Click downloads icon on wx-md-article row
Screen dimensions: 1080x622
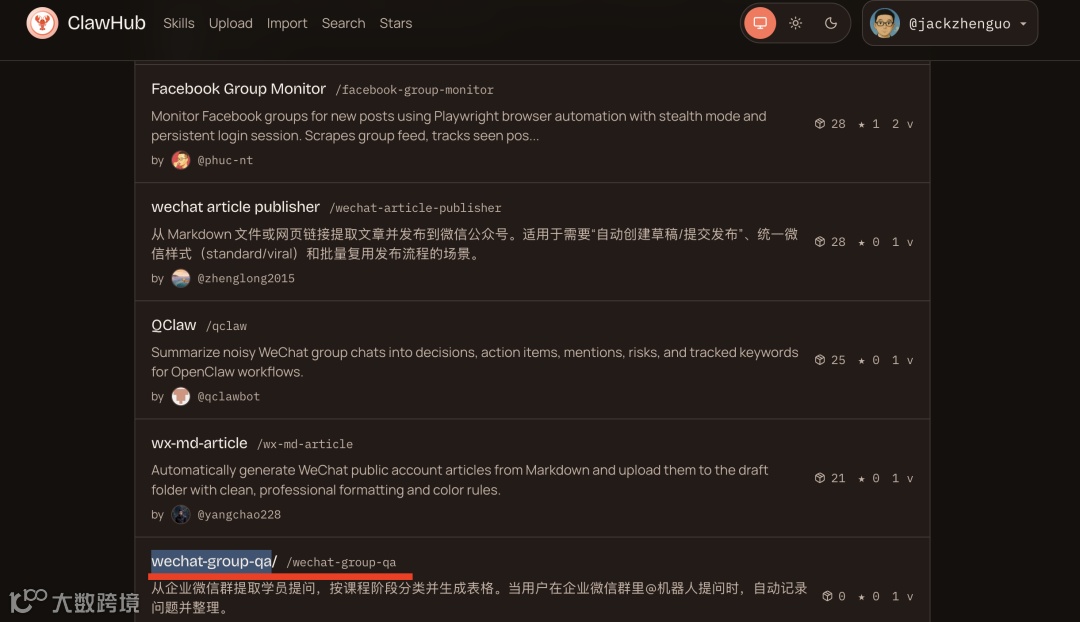(820, 478)
